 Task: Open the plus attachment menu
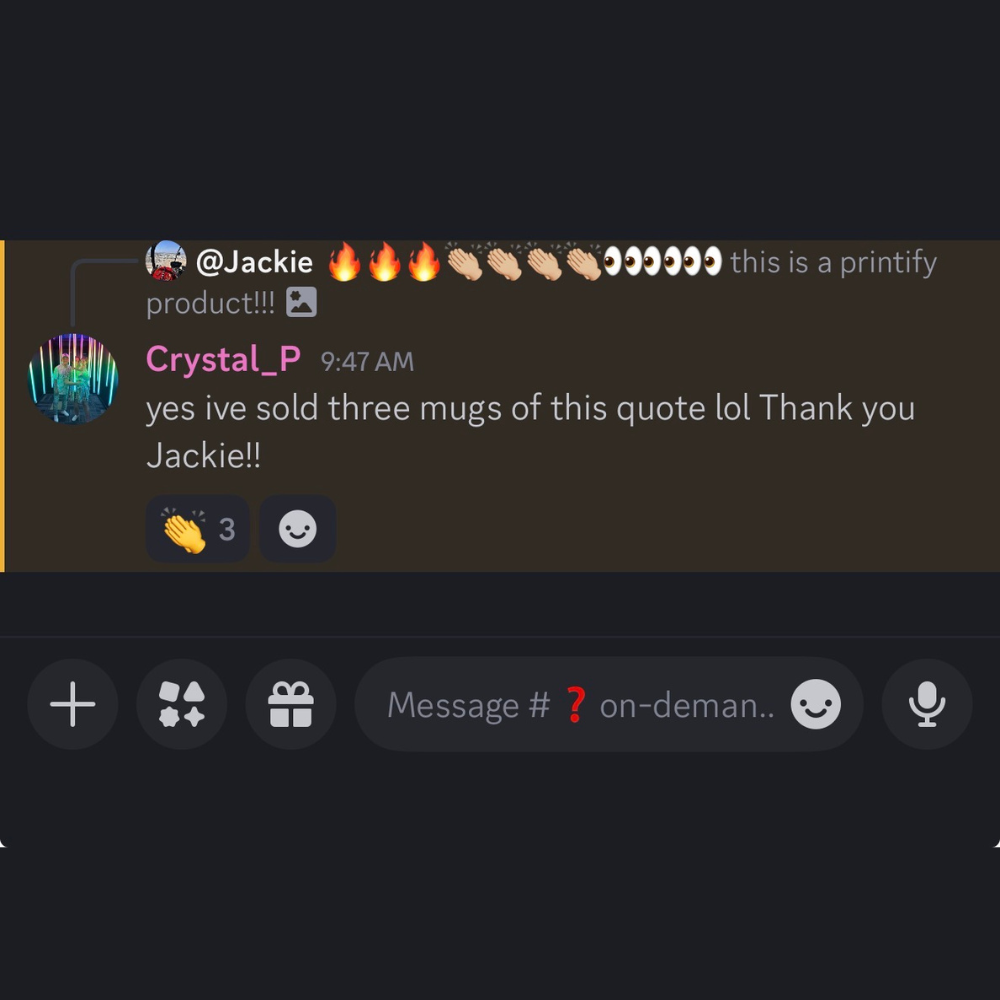point(73,704)
